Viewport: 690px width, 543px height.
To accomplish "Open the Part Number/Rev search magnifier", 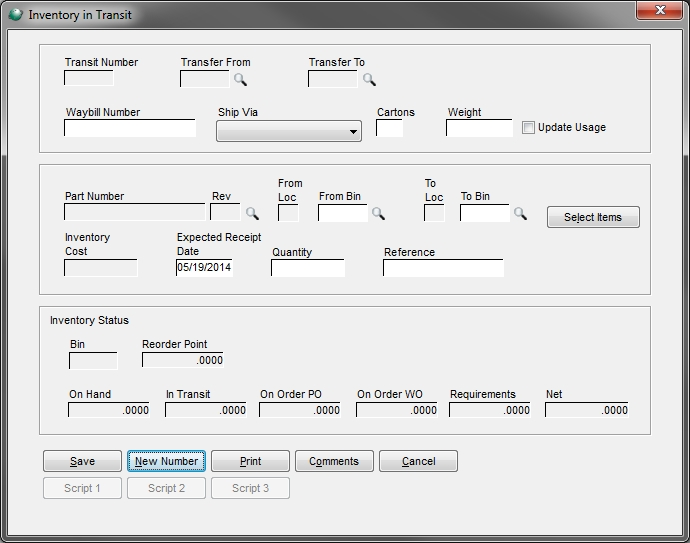I will (252, 213).
